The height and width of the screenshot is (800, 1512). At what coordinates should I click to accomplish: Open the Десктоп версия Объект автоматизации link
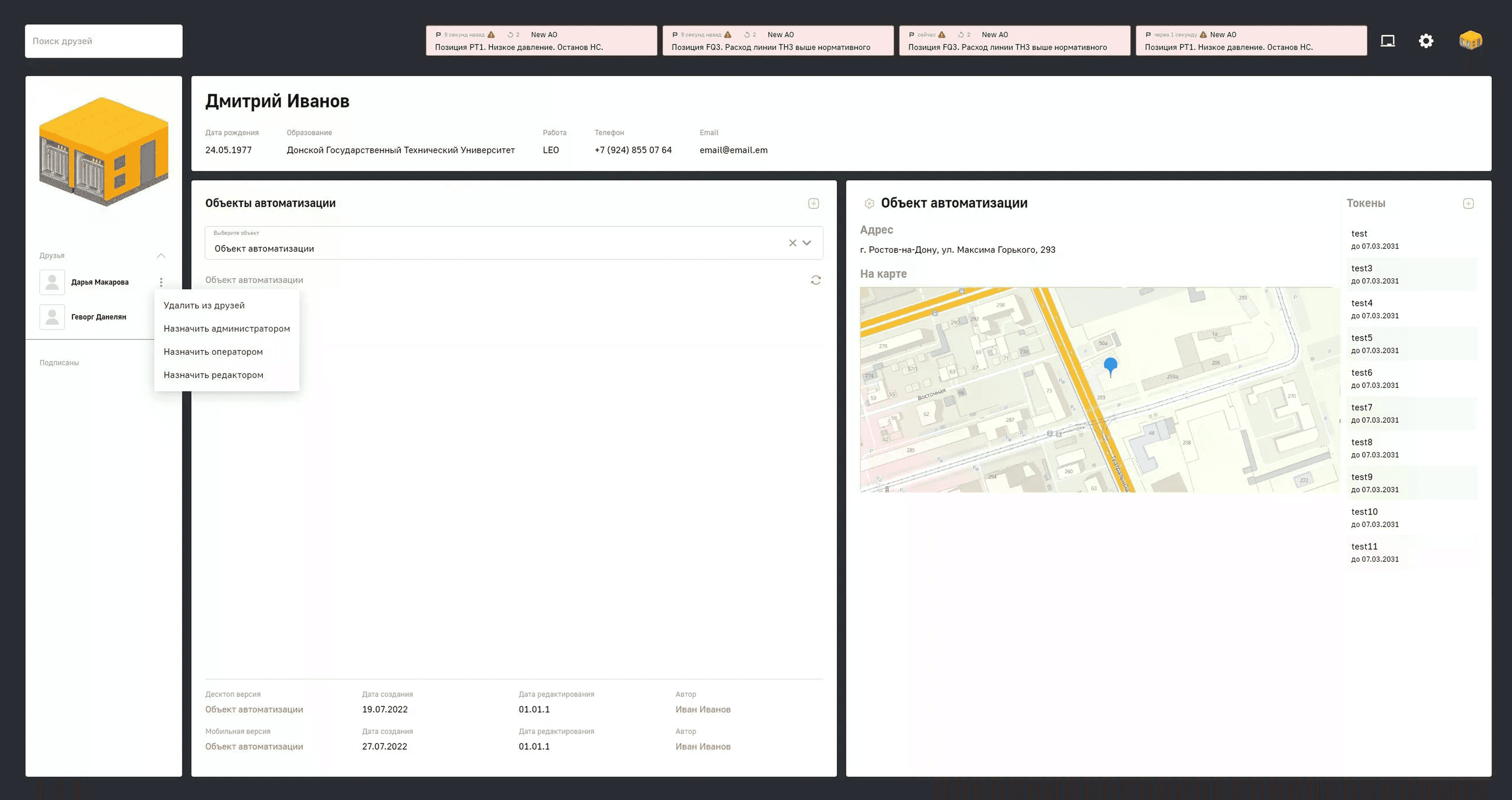pos(254,709)
